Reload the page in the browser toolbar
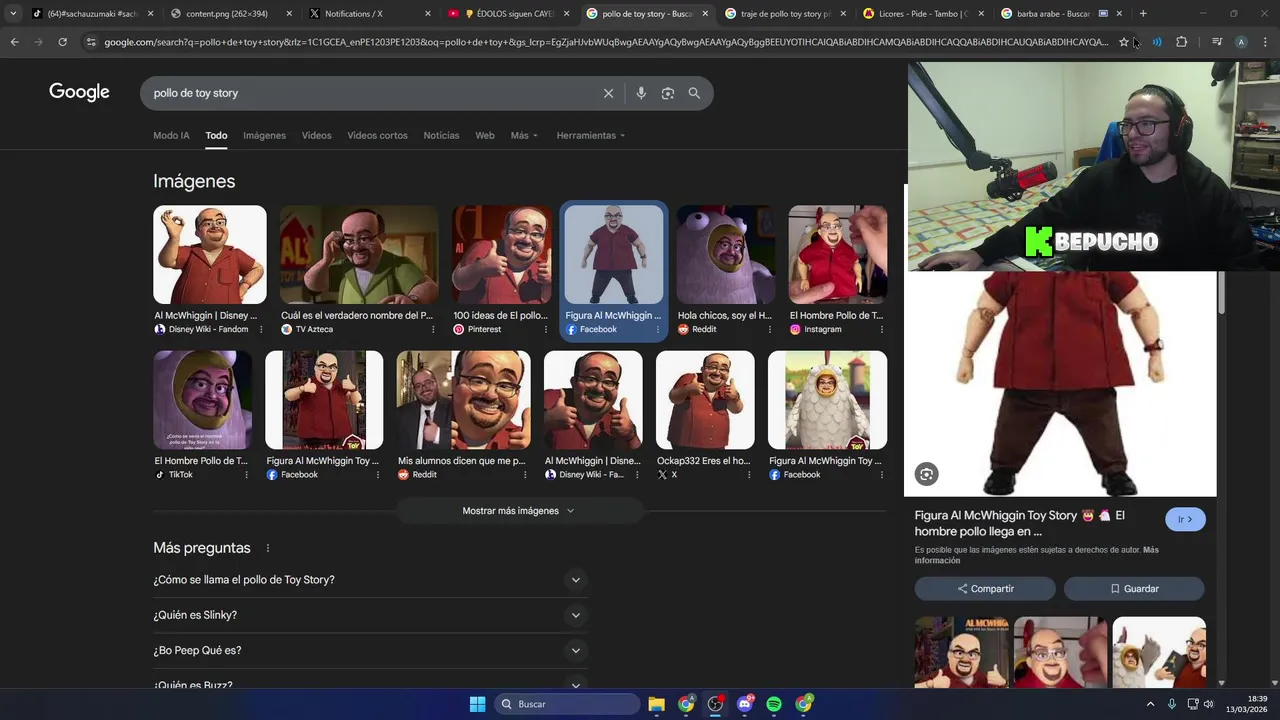Image resolution: width=1280 pixels, height=720 pixels. pos(62,42)
